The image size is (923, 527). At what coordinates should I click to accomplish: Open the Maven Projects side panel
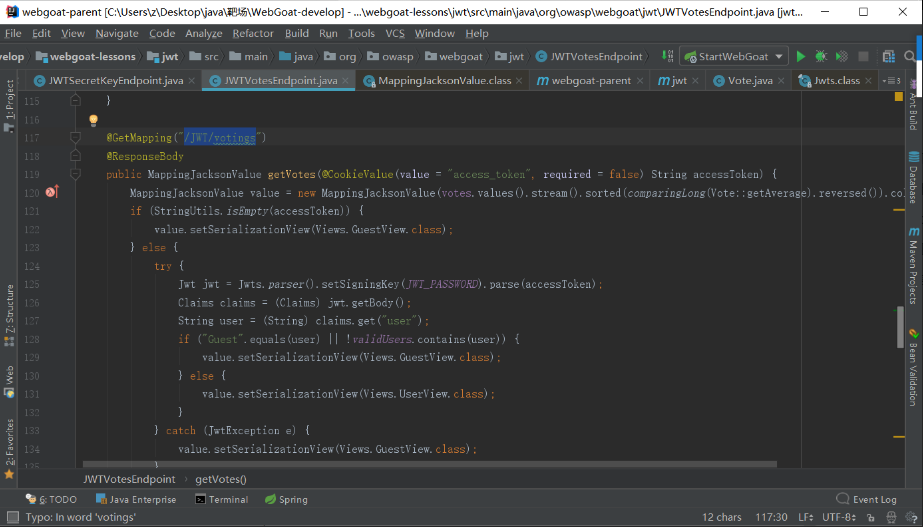click(913, 265)
